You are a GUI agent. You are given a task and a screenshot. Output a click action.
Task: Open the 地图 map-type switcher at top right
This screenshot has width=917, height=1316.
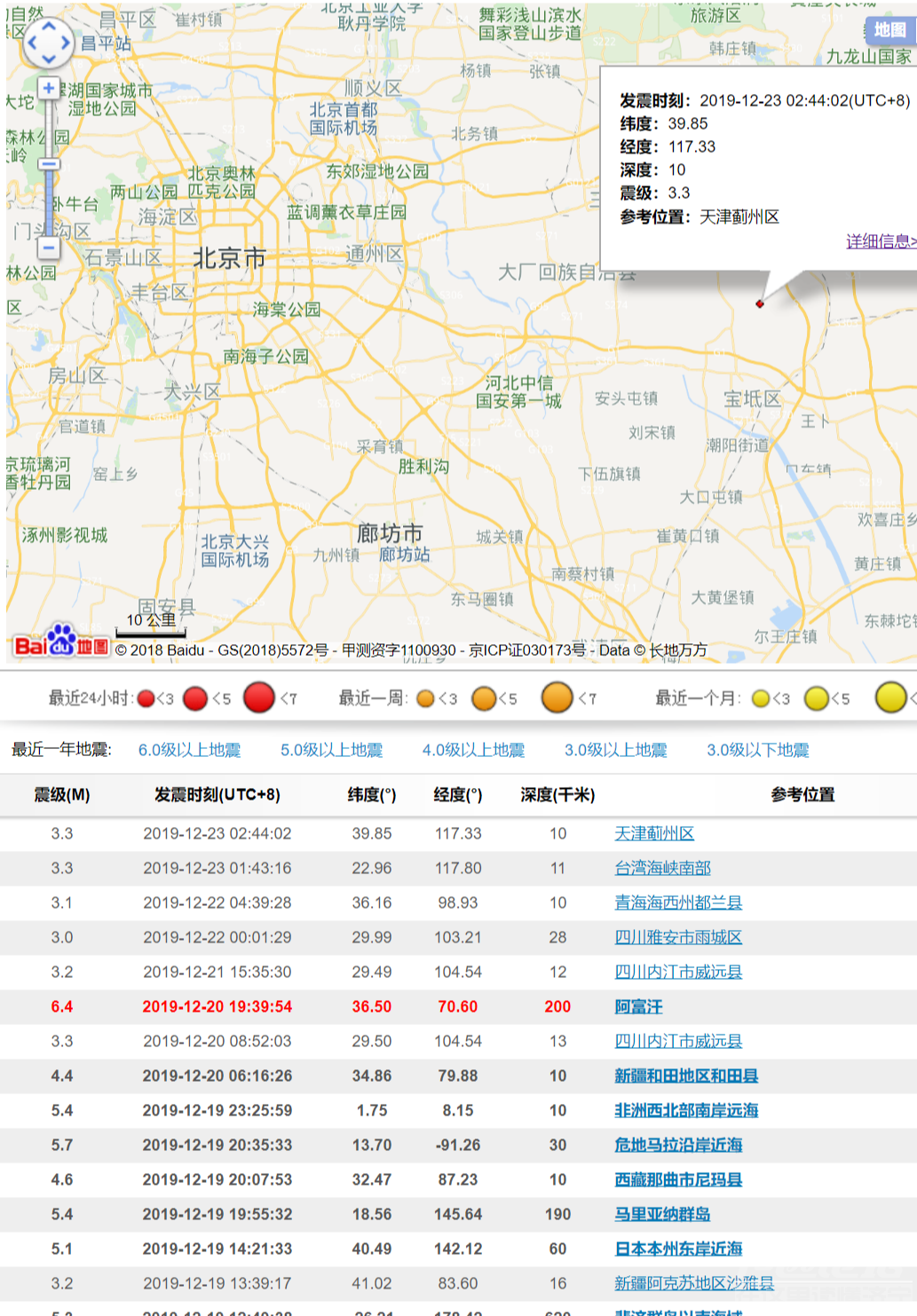(889, 29)
